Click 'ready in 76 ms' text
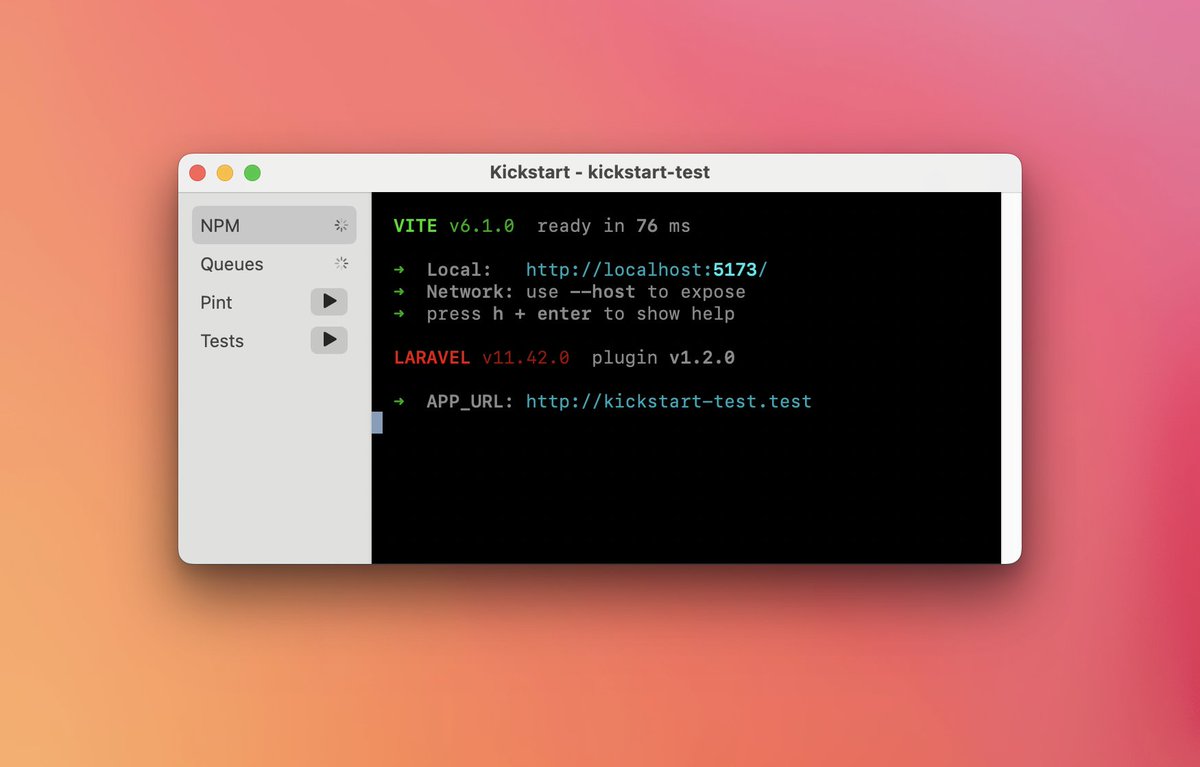The height and width of the screenshot is (767, 1200). coord(614,226)
